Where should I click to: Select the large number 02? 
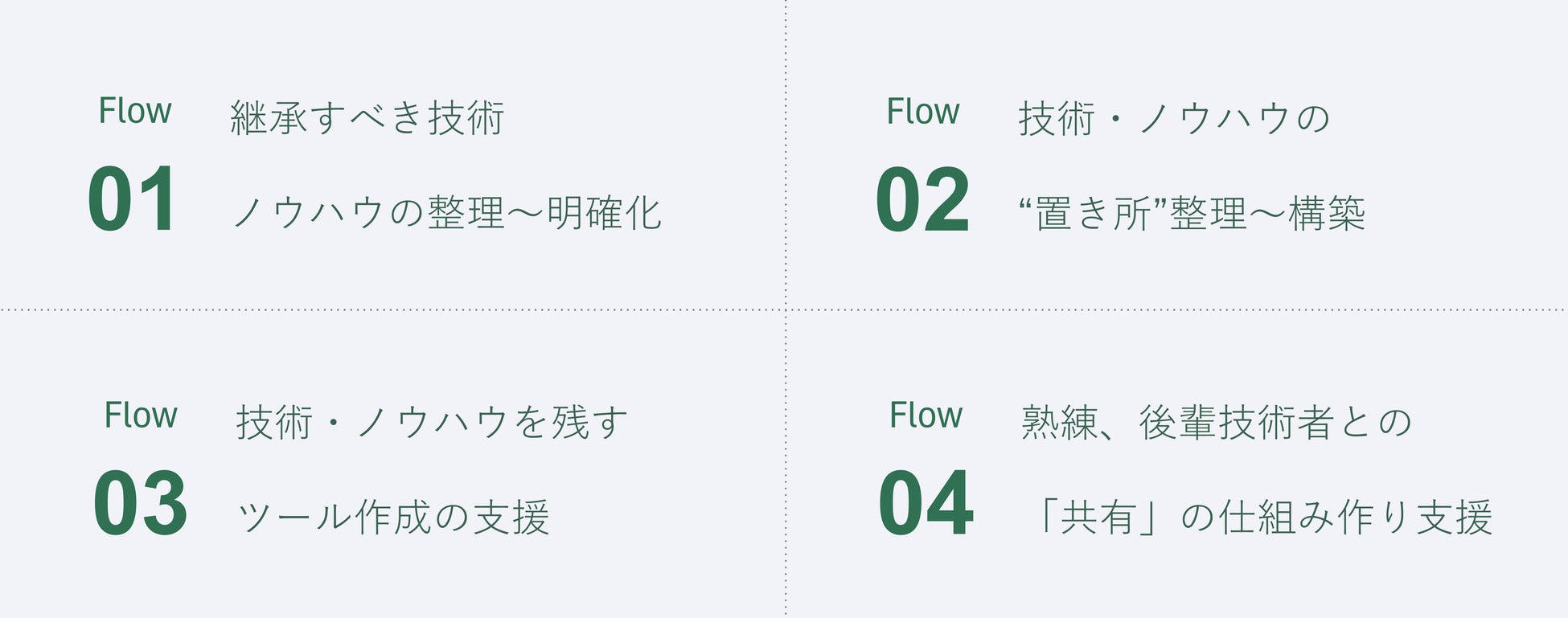pyautogui.click(x=922, y=199)
